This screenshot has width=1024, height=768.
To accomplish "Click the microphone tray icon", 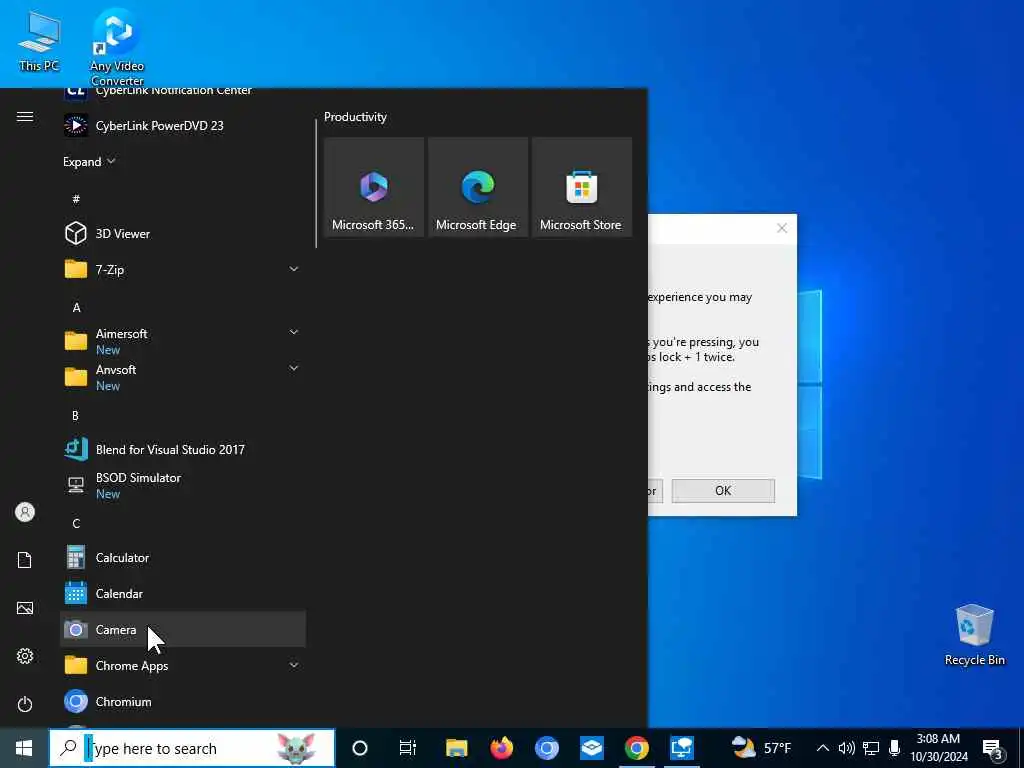I will click(895, 748).
